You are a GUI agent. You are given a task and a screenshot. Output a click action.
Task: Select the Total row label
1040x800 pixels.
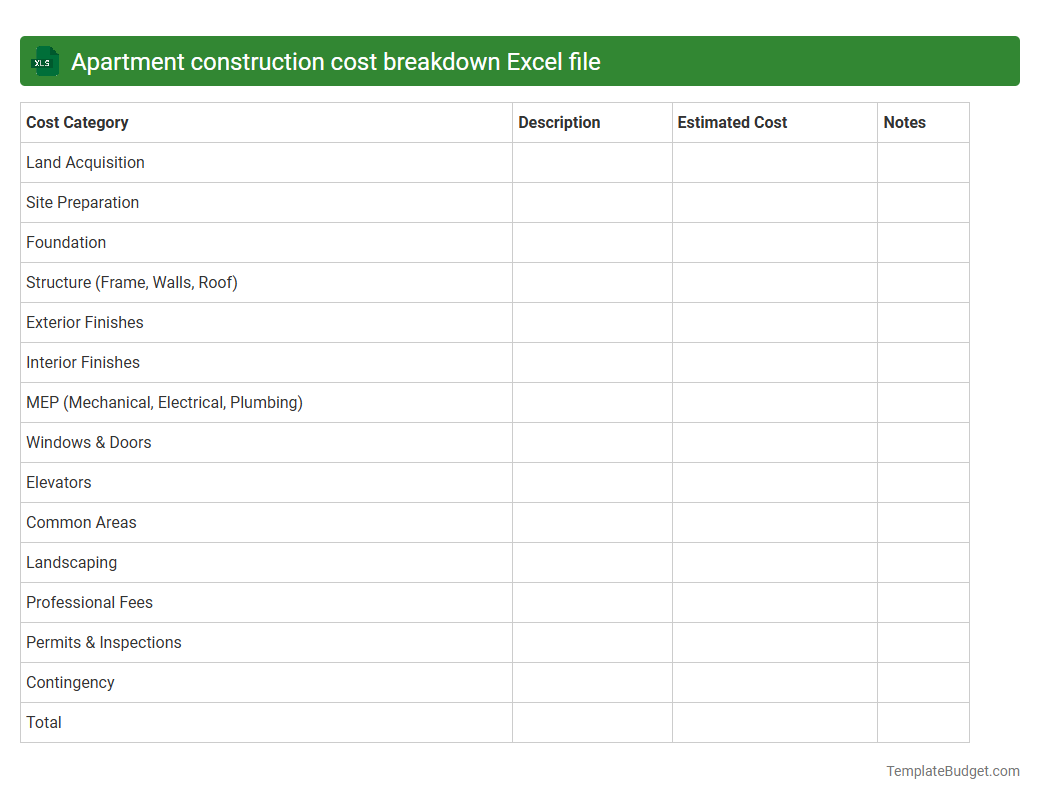tap(43, 722)
